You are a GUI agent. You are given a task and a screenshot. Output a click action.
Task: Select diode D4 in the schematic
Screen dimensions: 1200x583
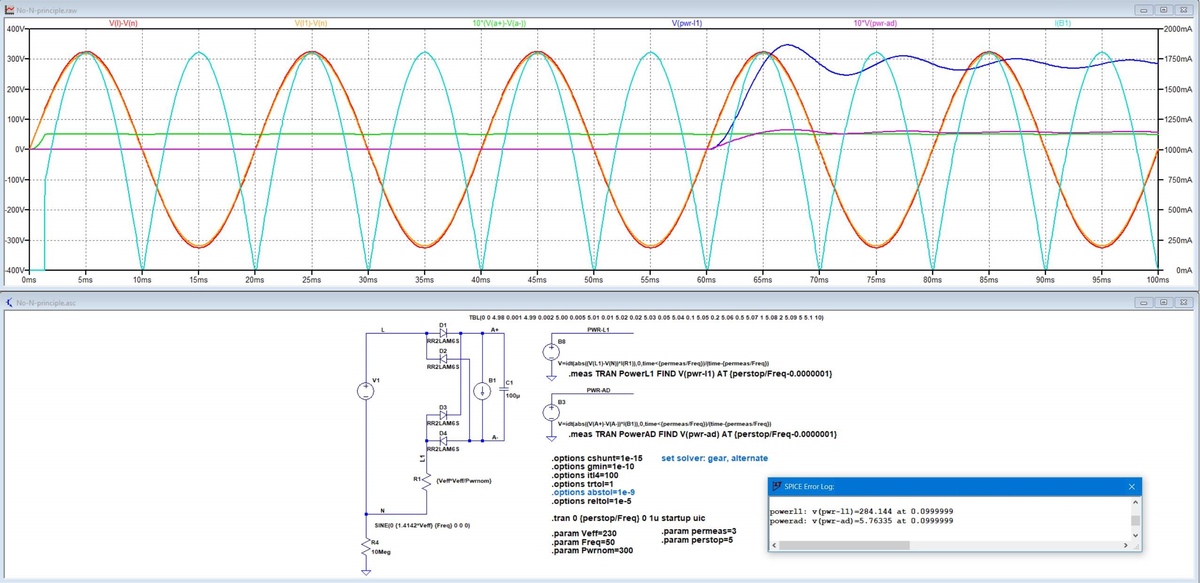click(x=443, y=440)
